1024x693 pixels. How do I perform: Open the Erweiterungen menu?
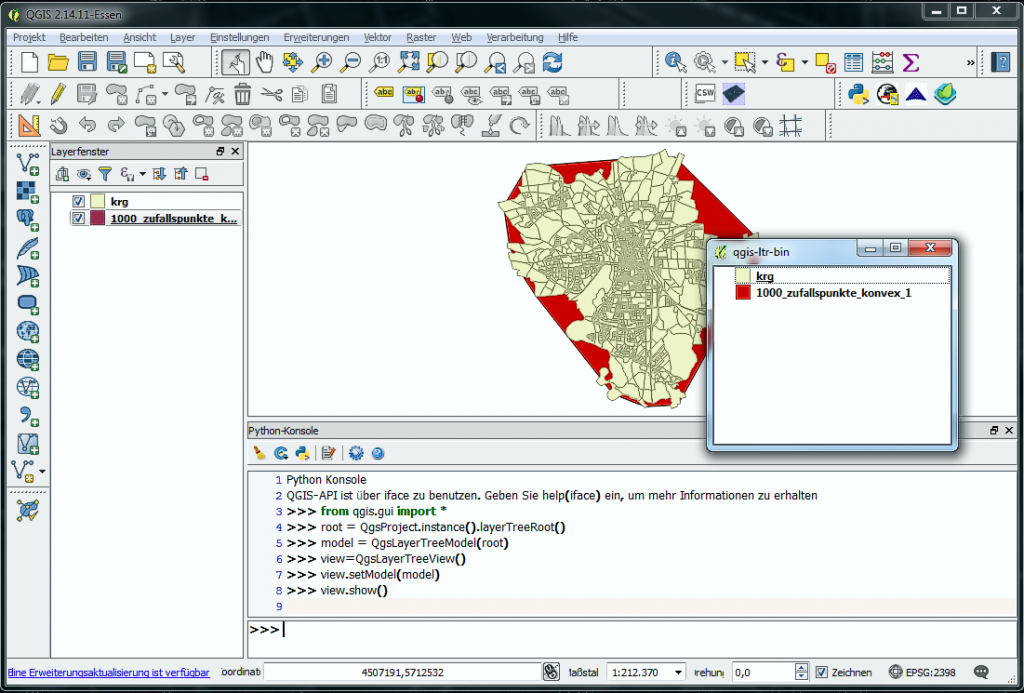pos(316,37)
